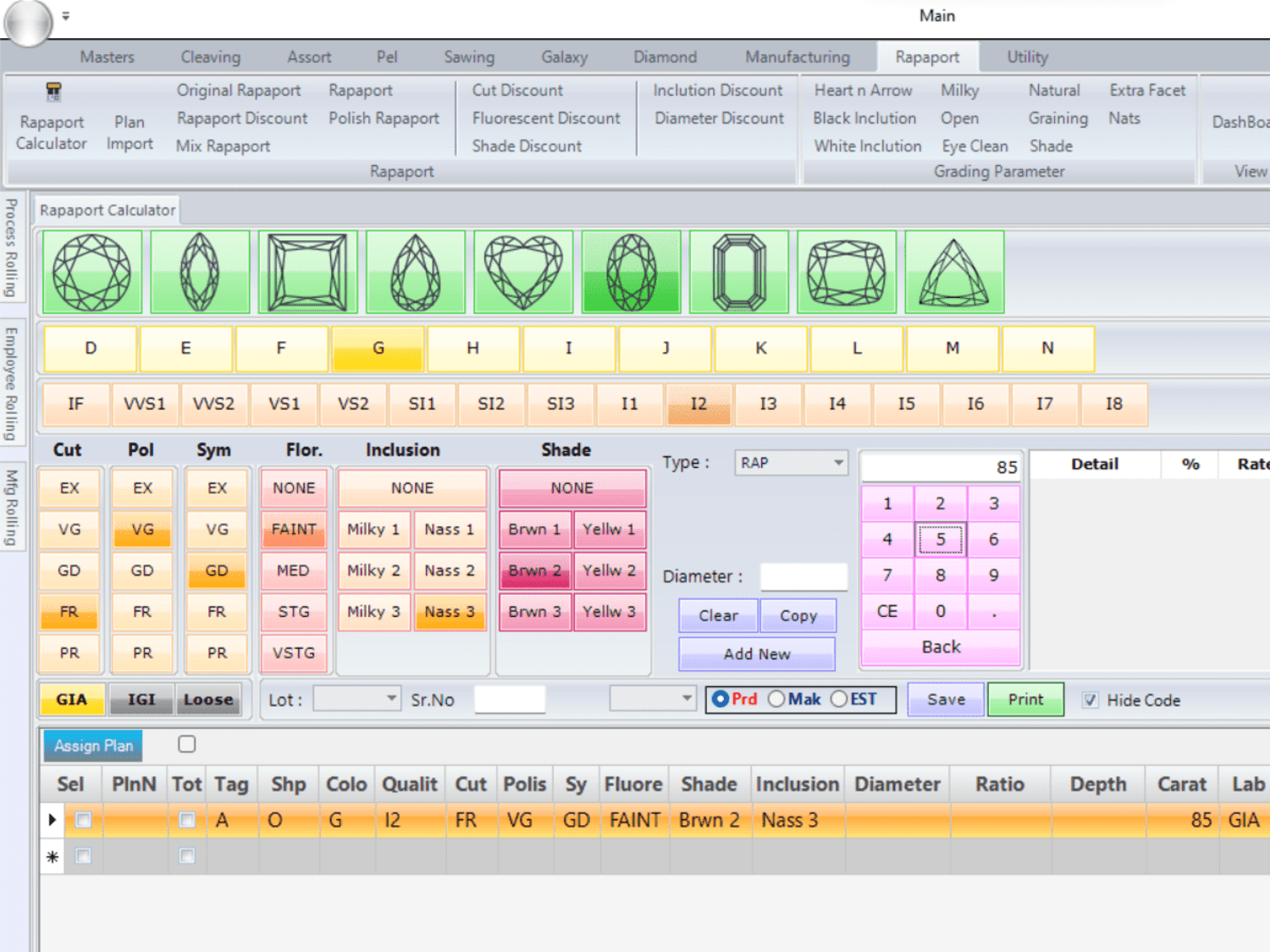Click the keypad Back button
1270x952 pixels.
click(x=941, y=647)
